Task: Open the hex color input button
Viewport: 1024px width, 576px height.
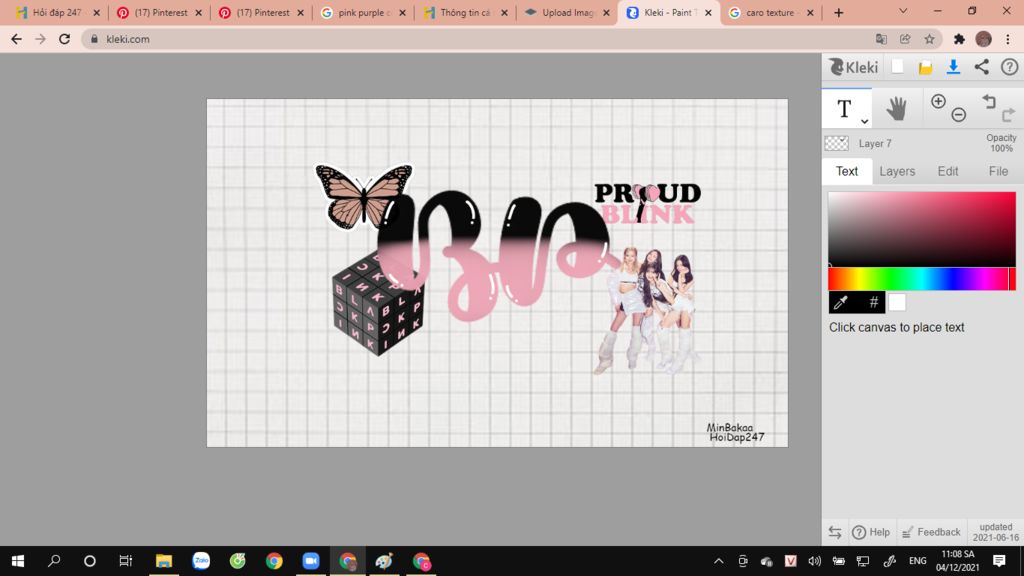Action: click(x=873, y=302)
